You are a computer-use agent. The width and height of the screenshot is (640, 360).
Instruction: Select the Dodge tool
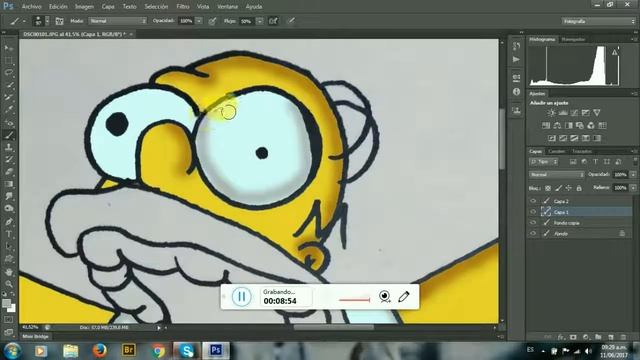pos(9,209)
